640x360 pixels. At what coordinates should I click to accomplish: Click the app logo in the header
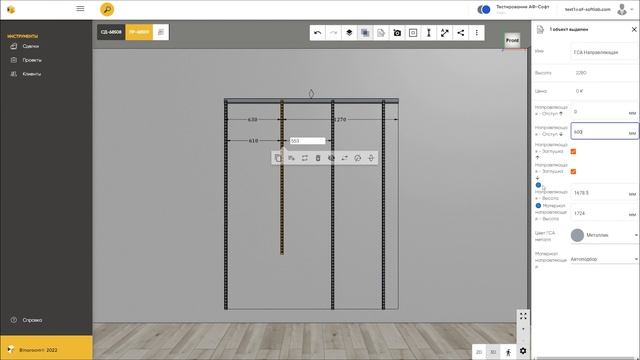pyautogui.click(x=11, y=9)
